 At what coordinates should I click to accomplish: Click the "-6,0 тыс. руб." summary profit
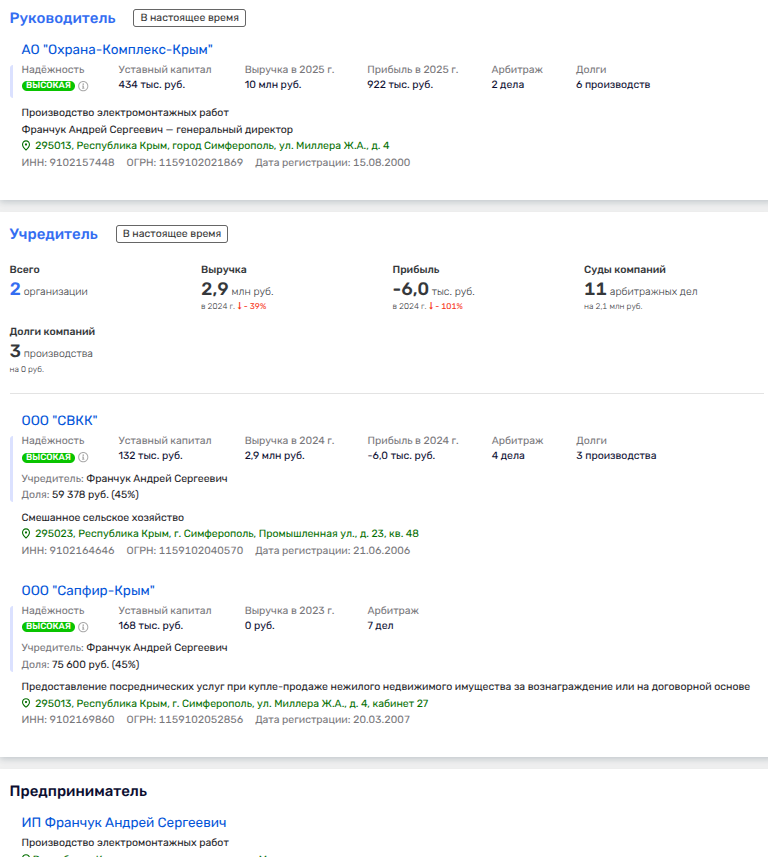pos(433,290)
